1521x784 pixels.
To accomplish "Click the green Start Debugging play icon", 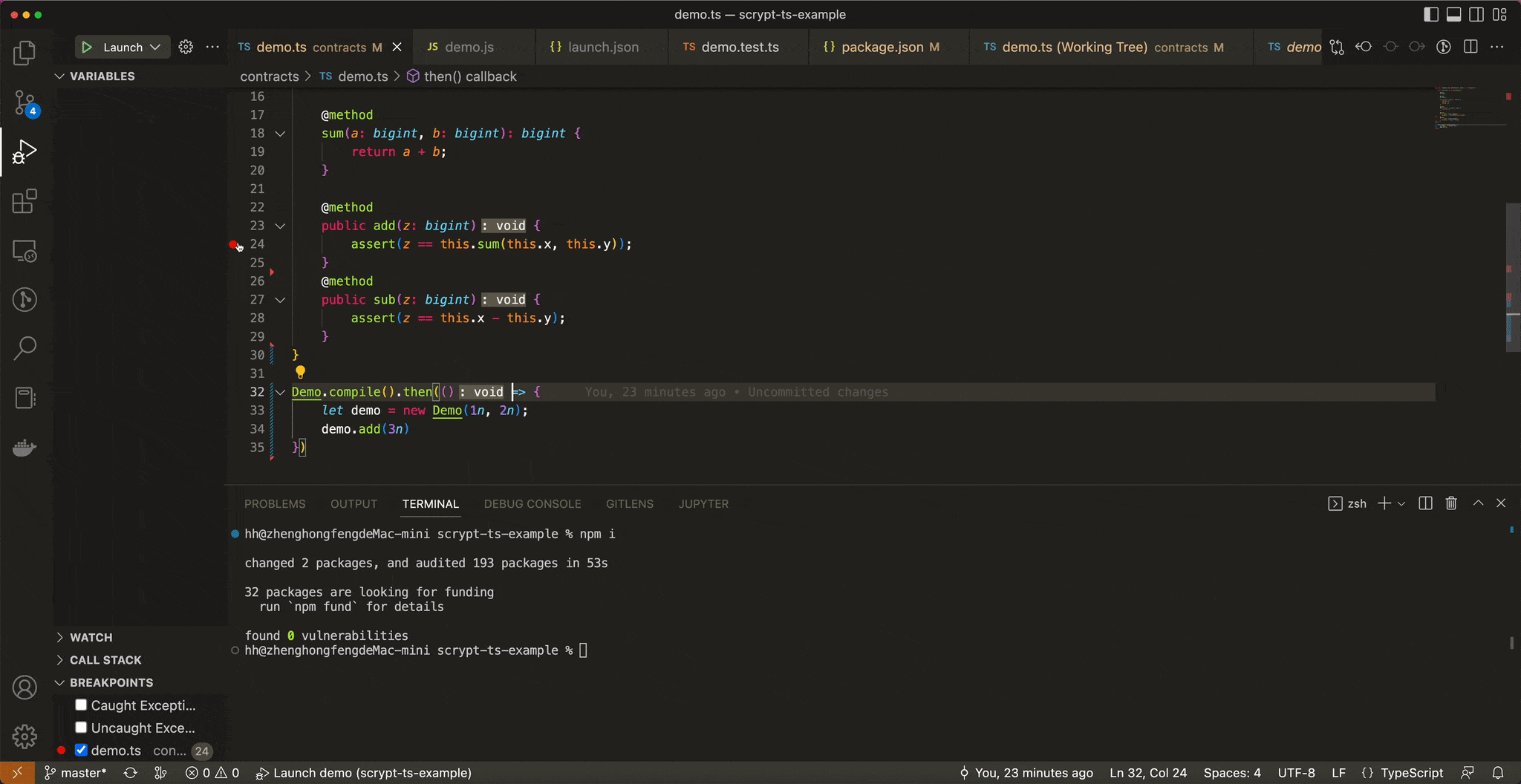I will (x=87, y=48).
